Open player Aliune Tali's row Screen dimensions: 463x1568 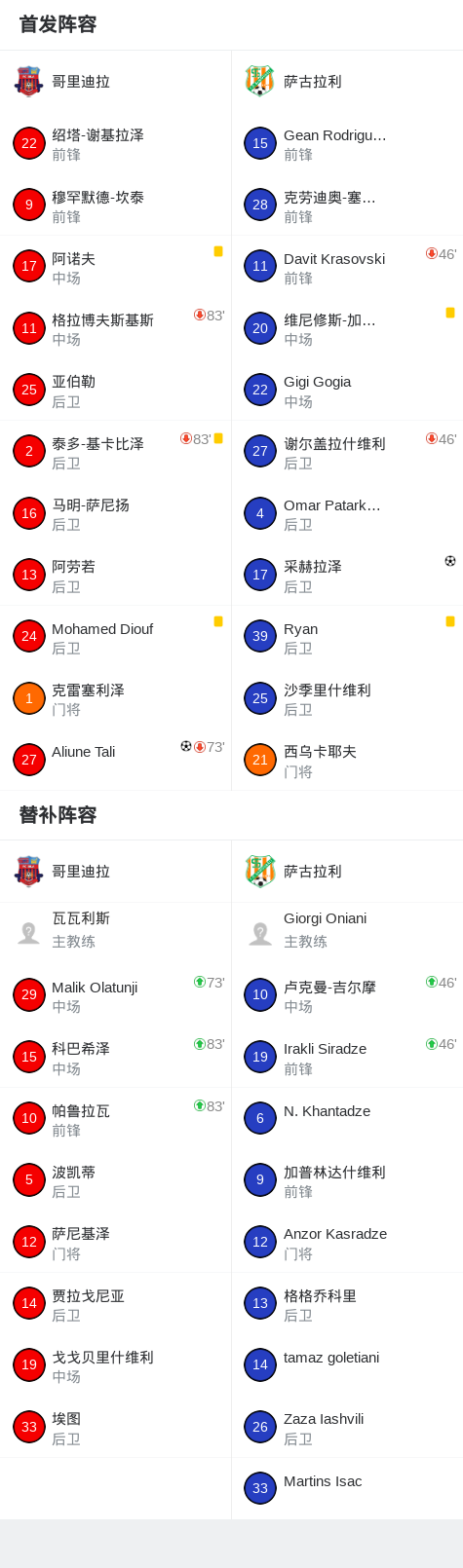(115, 760)
